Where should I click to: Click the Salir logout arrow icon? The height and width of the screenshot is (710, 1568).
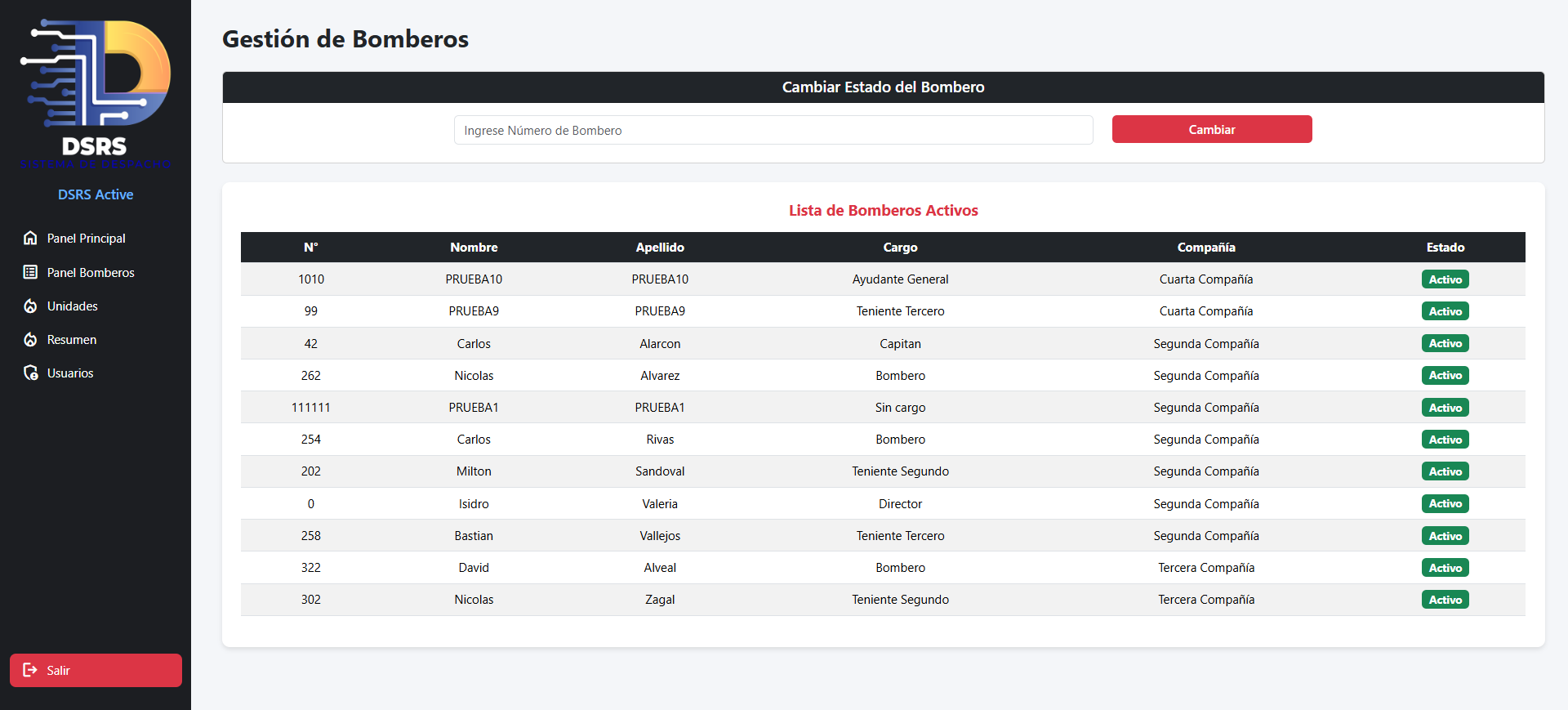[30, 670]
